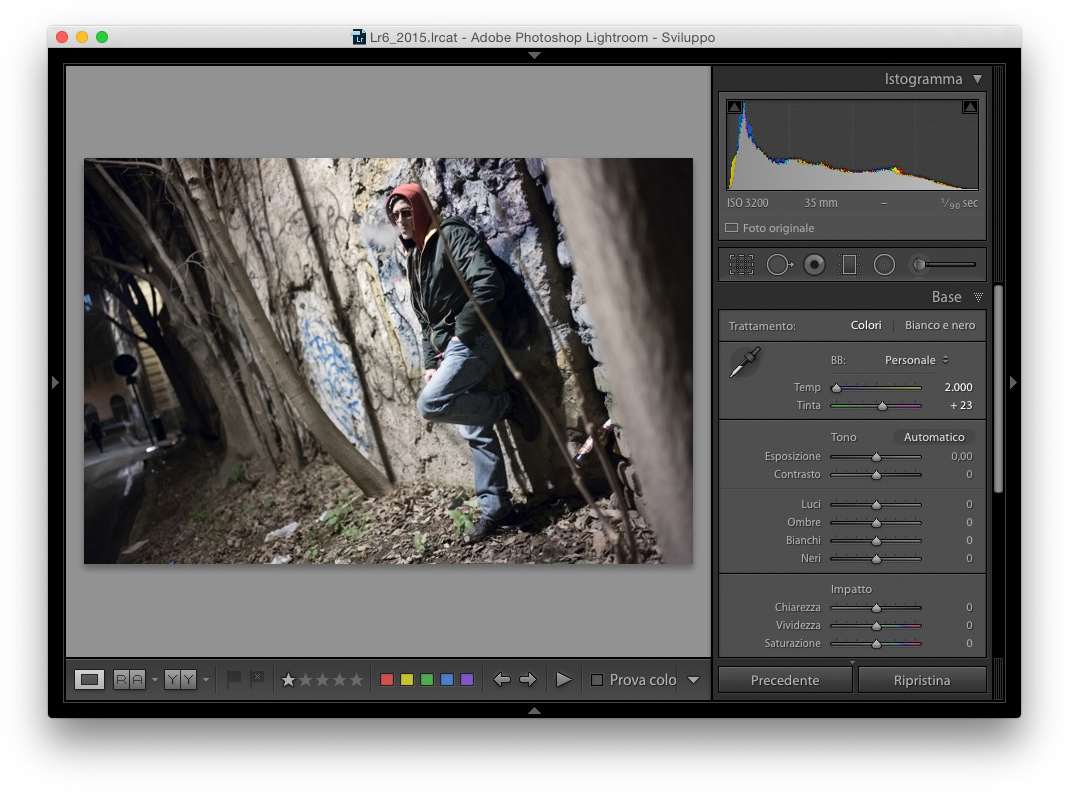Select the Spot Removal tool
This screenshot has height=794, width=1070.
point(778,265)
